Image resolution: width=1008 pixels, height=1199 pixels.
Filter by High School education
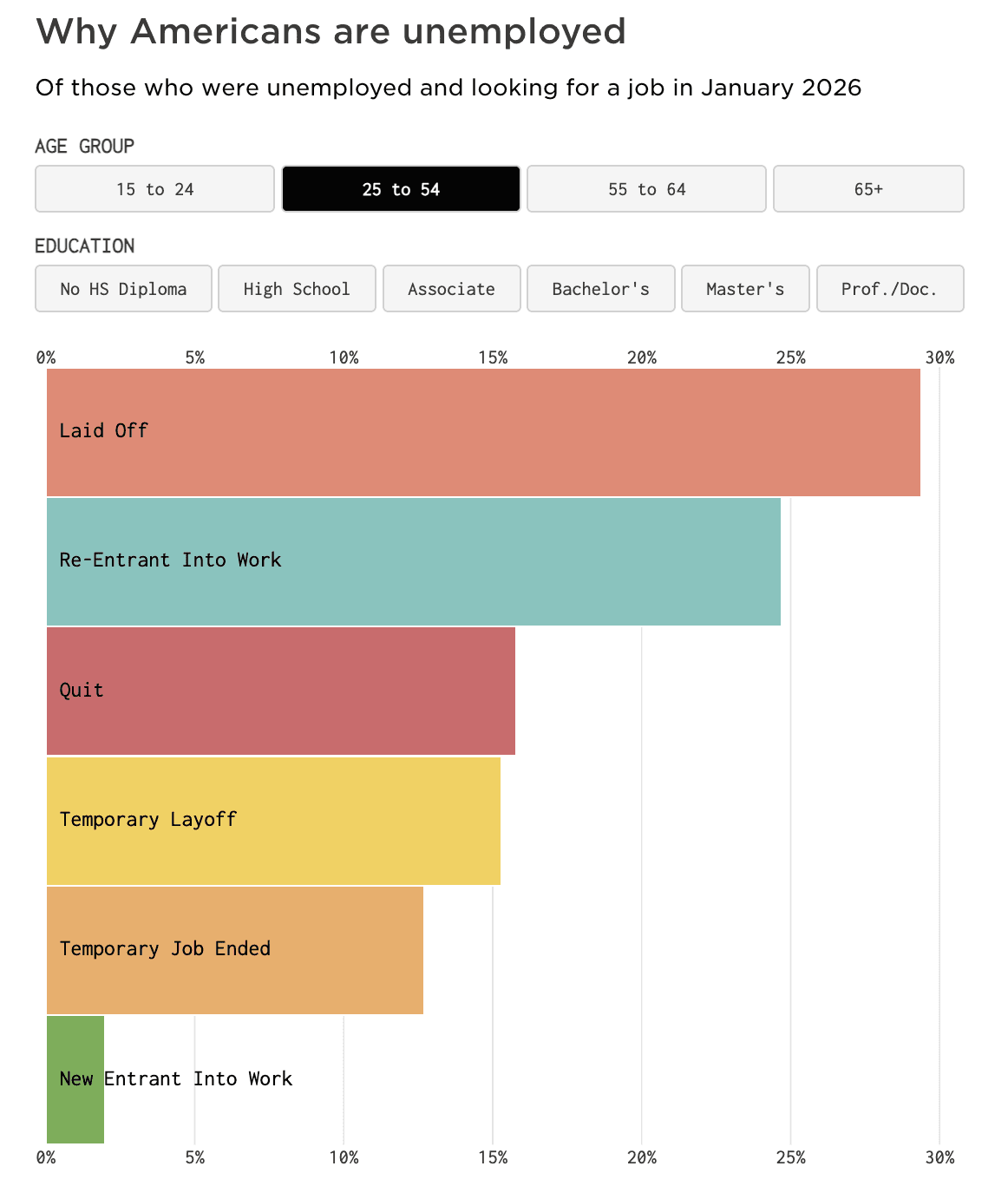pos(297,288)
